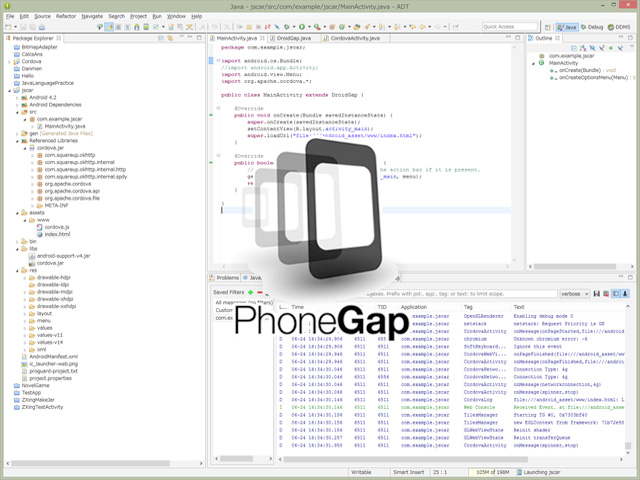640x480 pixels.
Task: Expand the Cordova project node
Action: (9, 62)
